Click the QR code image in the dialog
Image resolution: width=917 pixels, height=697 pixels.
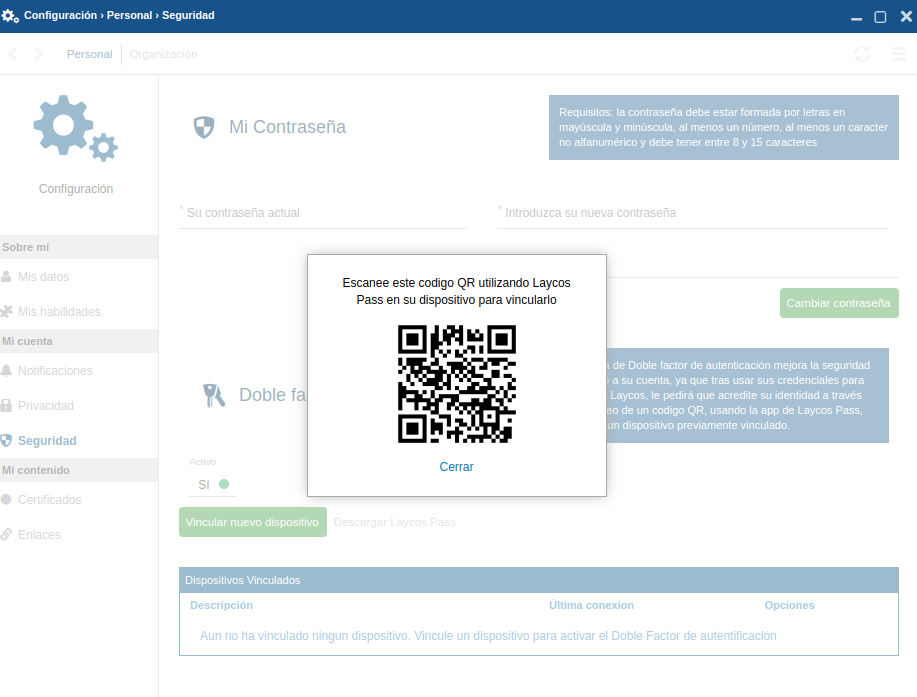tap(457, 384)
